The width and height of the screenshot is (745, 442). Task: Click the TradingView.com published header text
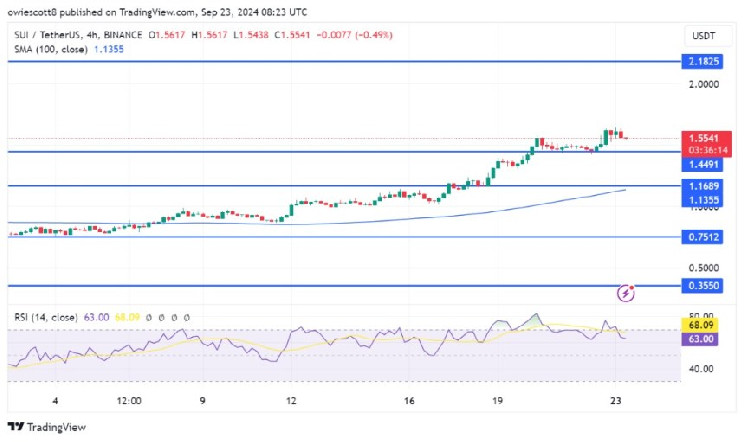pos(157,12)
